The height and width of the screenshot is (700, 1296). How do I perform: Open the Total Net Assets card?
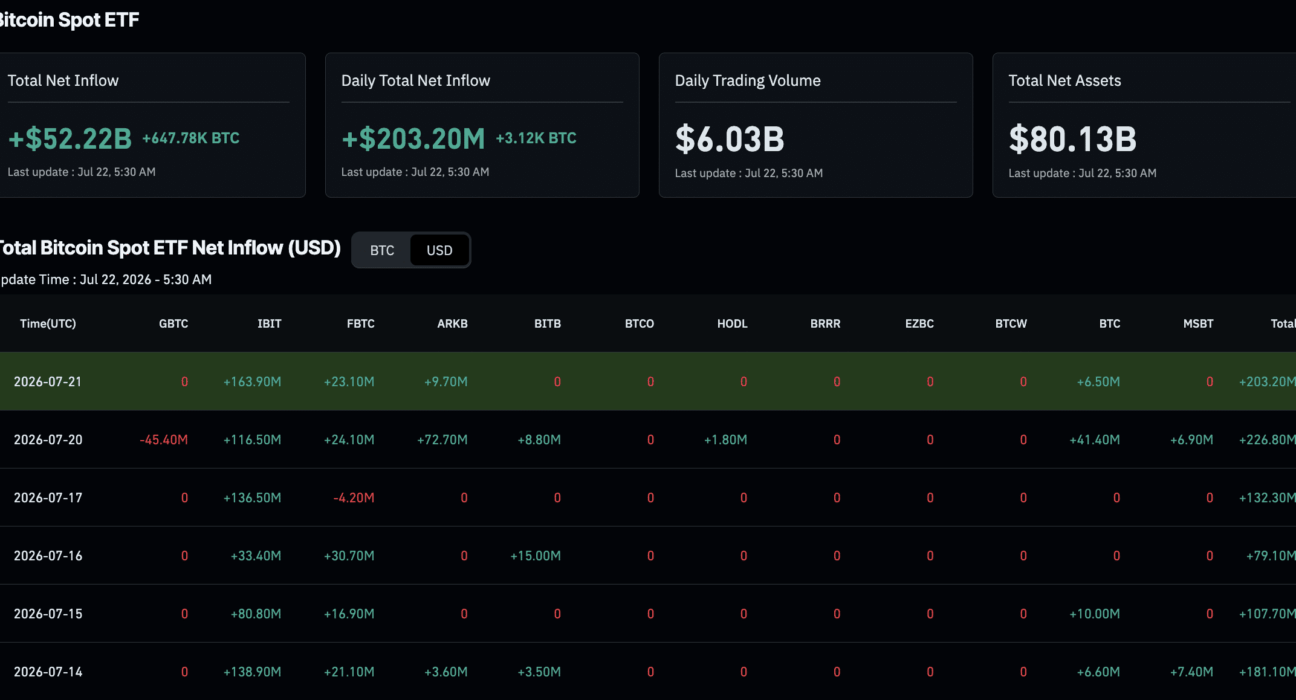pyautogui.click(x=1144, y=125)
